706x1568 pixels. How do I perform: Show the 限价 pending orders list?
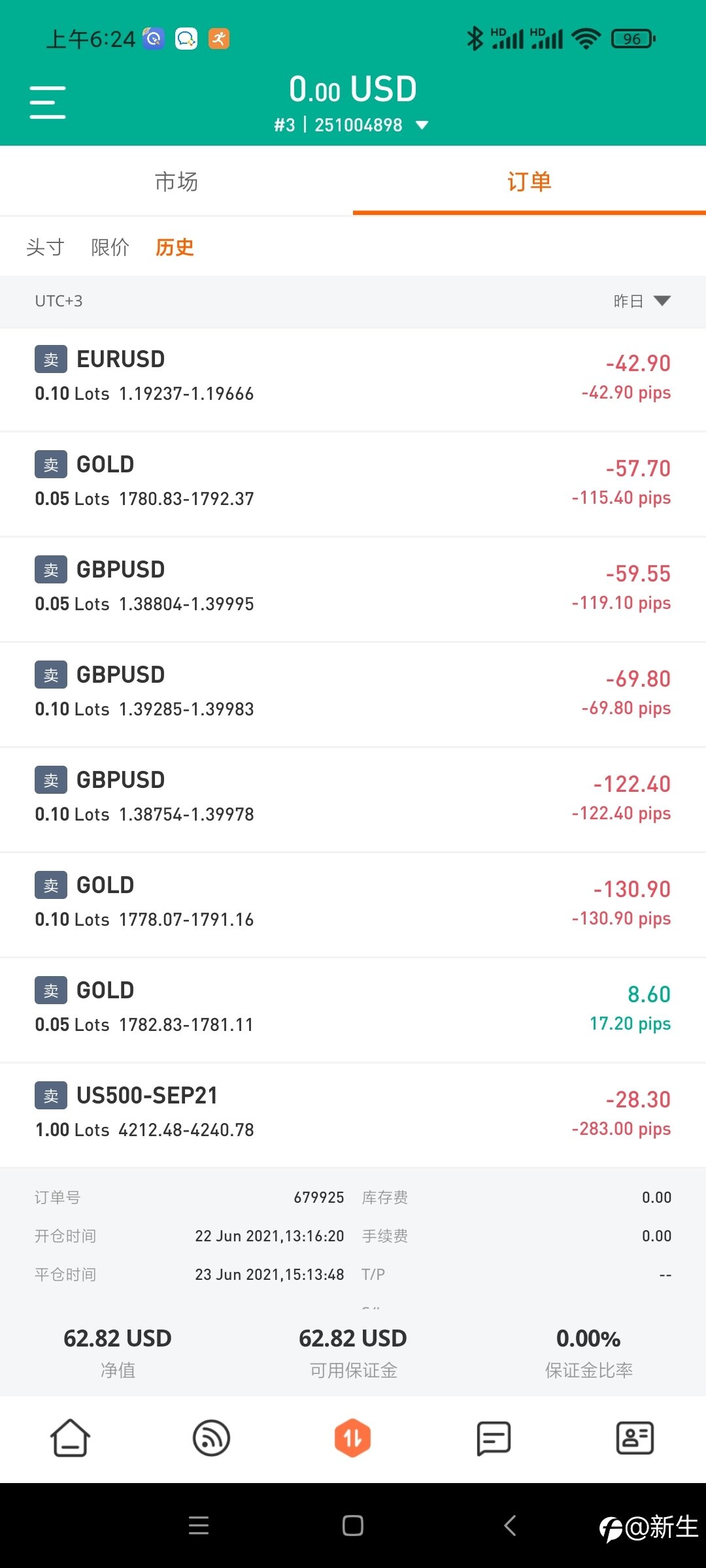(110, 247)
